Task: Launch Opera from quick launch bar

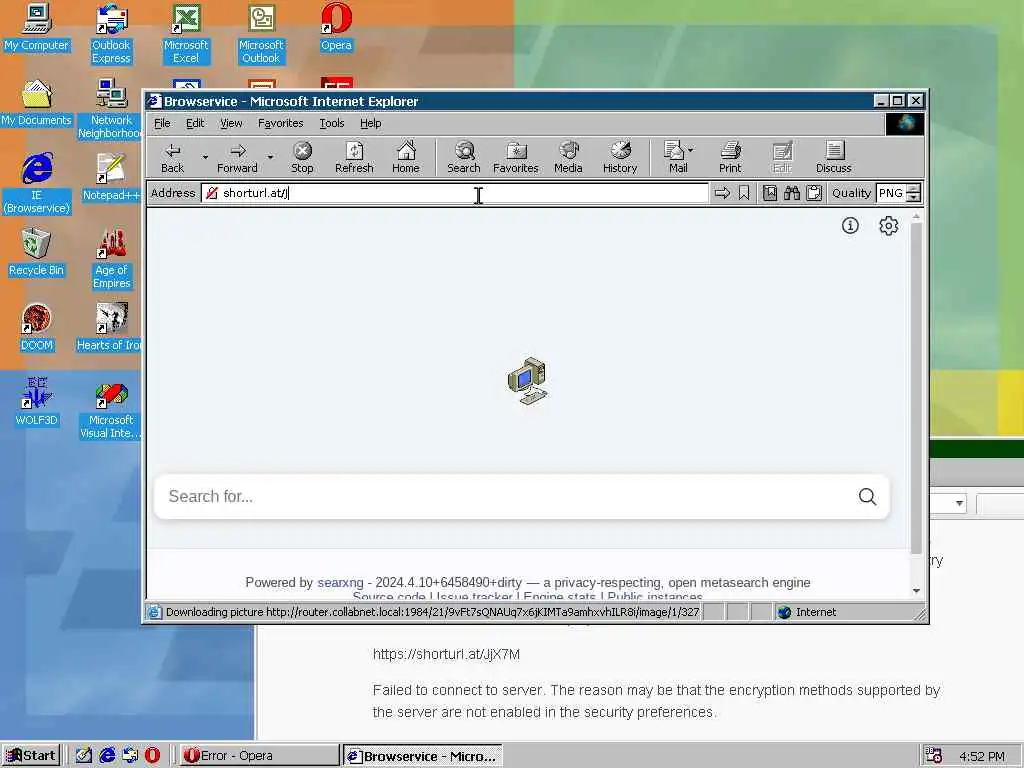Action: point(152,756)
